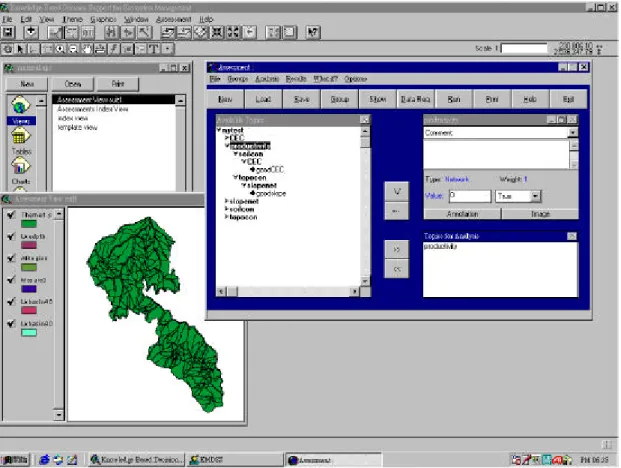Collapse the slopenet node containing goodslope

pyautogui.click(x=244, y=185)
